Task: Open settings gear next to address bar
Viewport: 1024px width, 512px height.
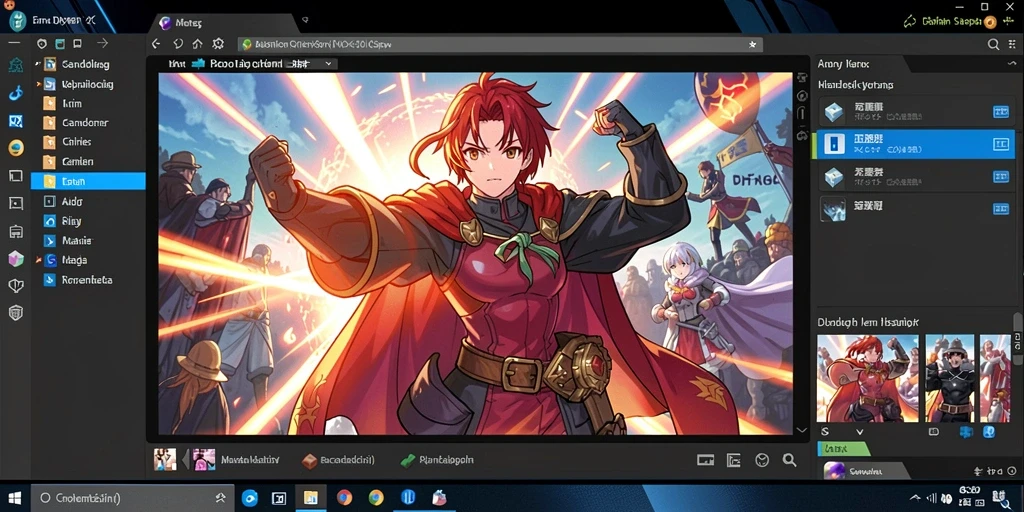Action: 218,44
